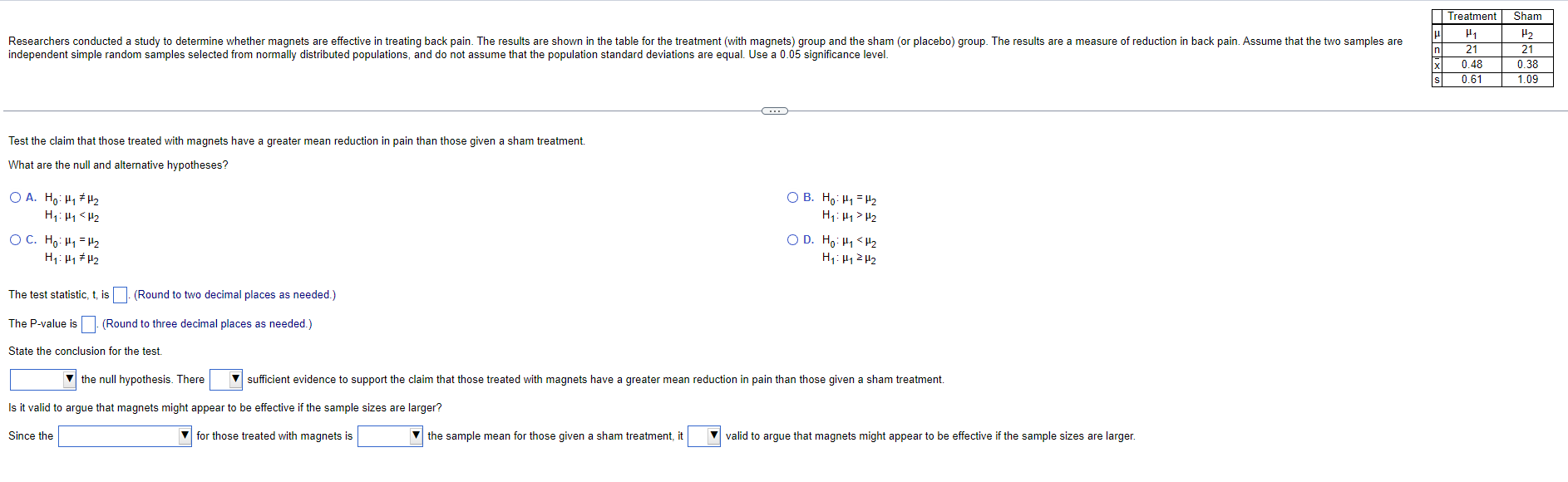Click the hypothesis H1: μ1 > μ2 text
1568x482 pixels.
pos(848,215)
